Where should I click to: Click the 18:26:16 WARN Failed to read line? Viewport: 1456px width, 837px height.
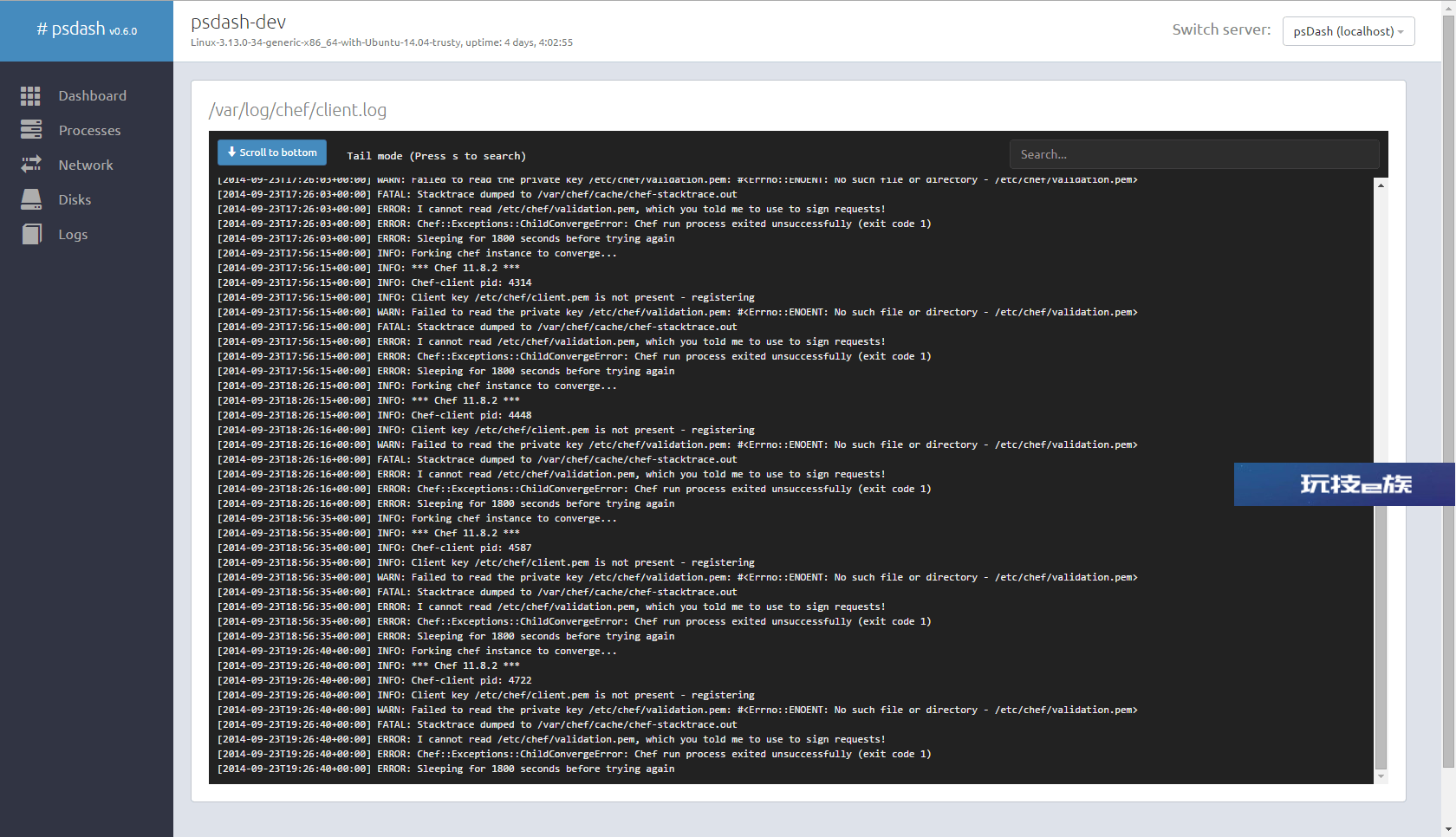(x=678, y=444)
